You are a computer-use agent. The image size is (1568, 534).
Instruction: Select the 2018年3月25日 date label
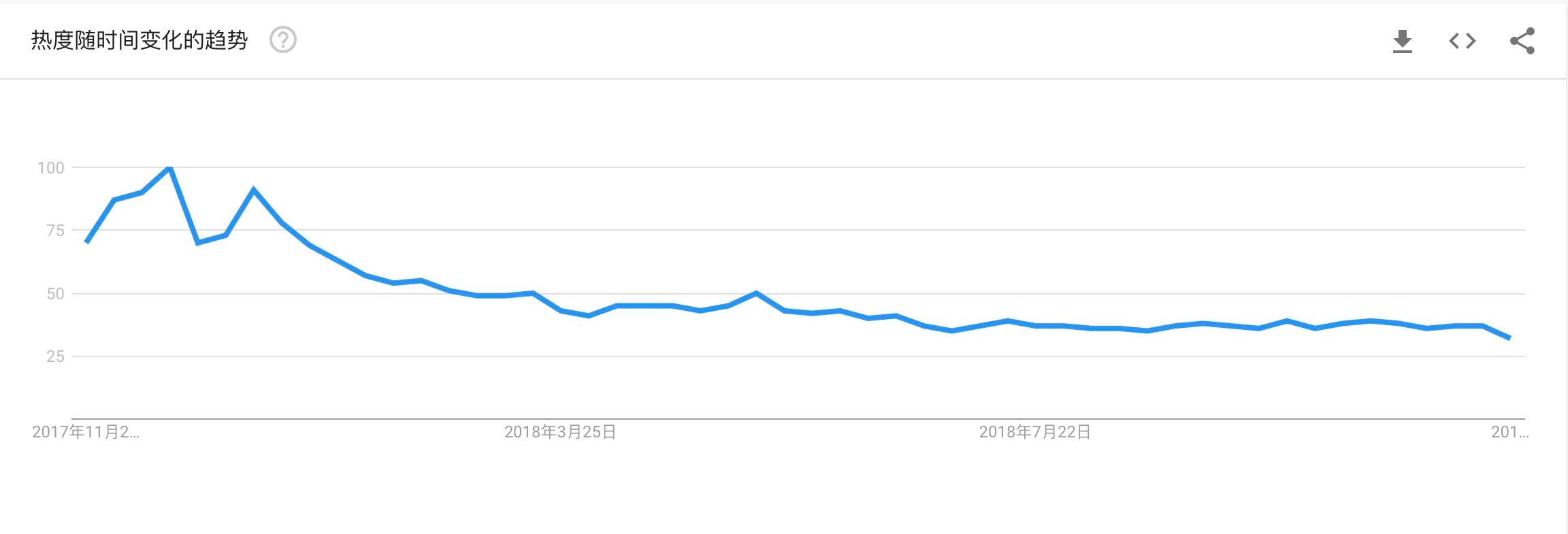click(560, 432)
